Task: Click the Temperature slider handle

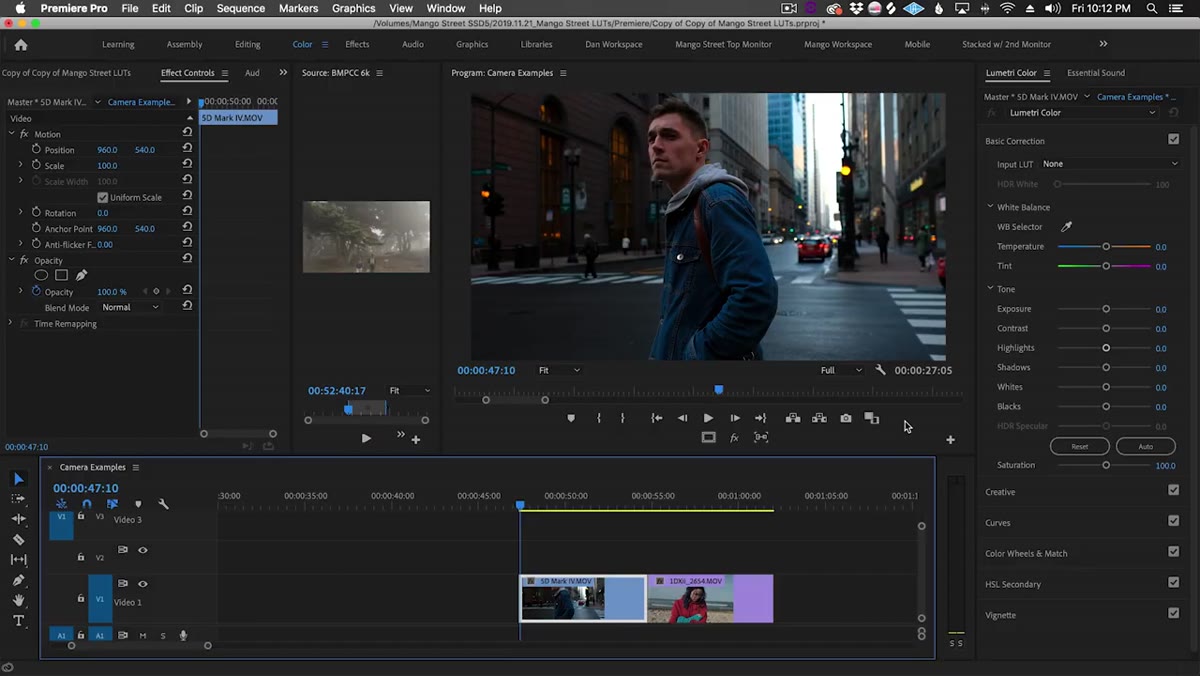Action: coord(1106,246)
